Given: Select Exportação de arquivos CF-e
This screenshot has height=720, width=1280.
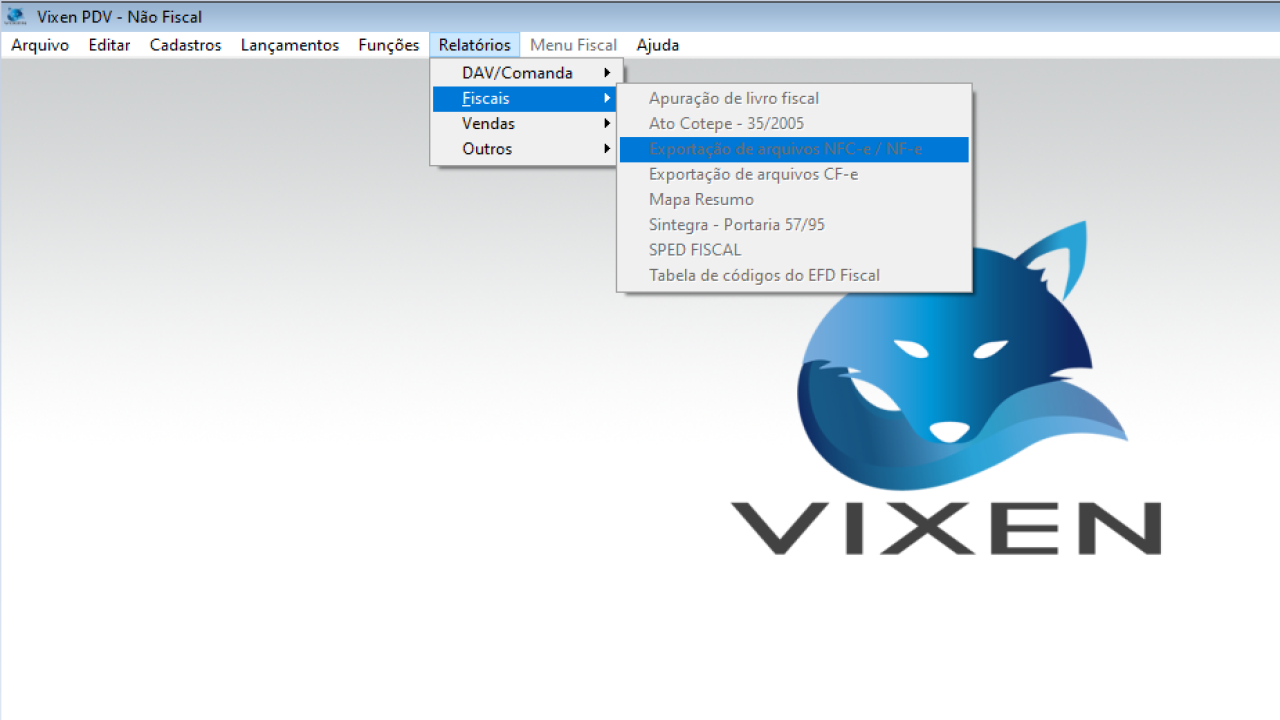Looking at the screenshot, I should pos(753,174).
